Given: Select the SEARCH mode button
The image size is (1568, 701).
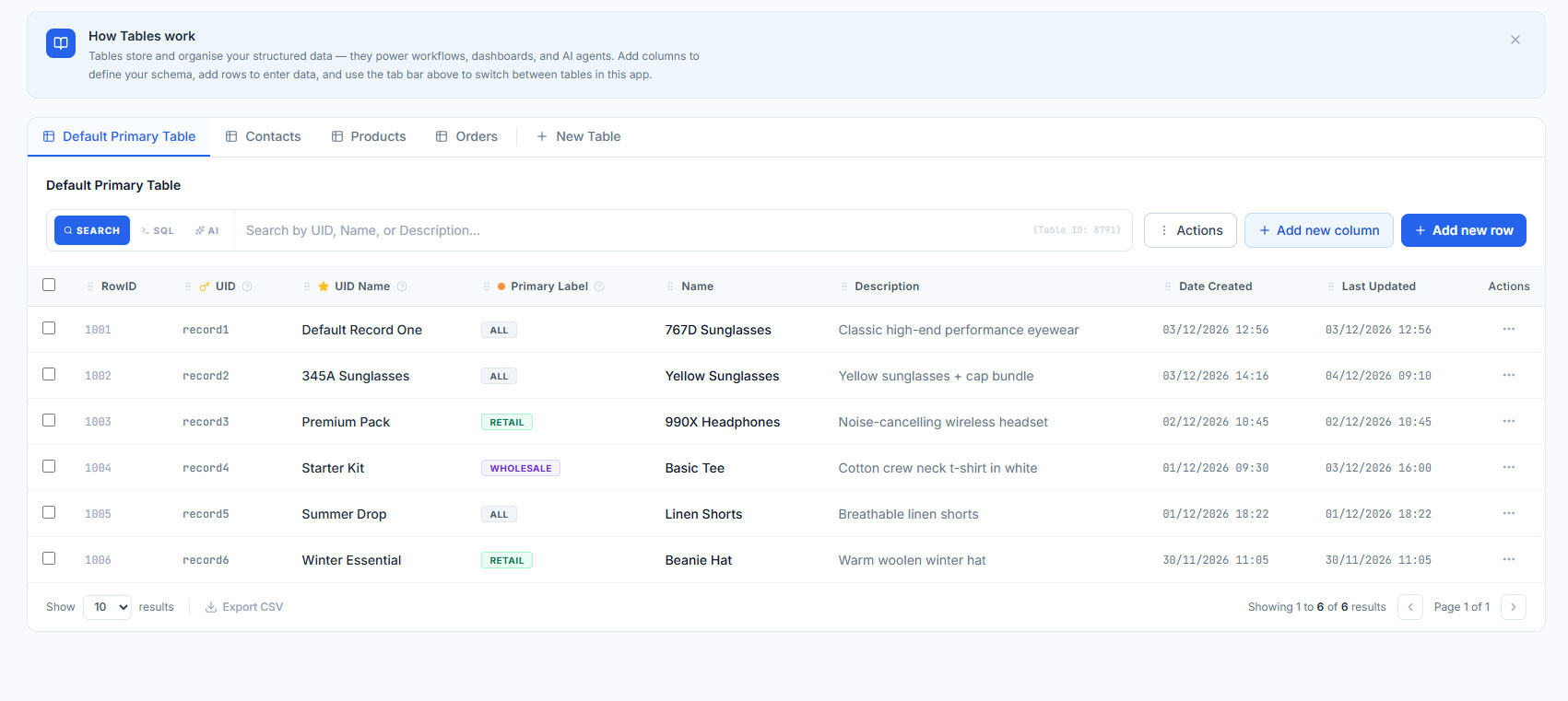Looking at the screenshot, I should tap(92, 230).
